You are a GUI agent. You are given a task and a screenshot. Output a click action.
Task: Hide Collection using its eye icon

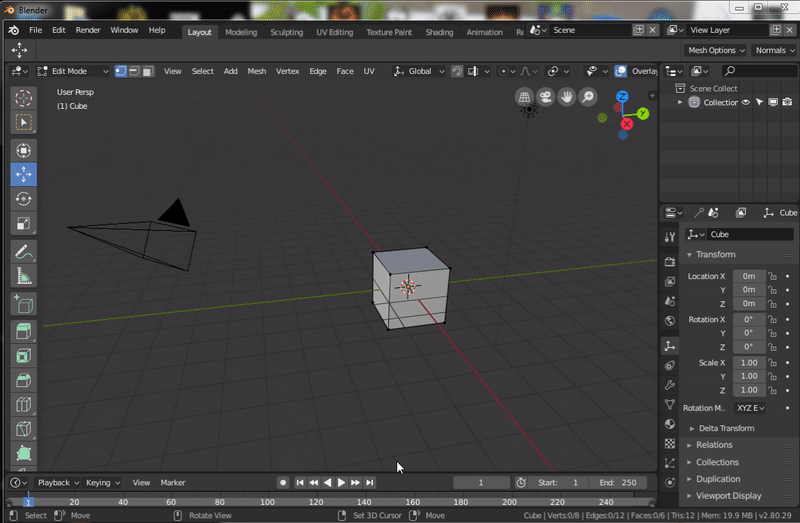coord(745,102)
